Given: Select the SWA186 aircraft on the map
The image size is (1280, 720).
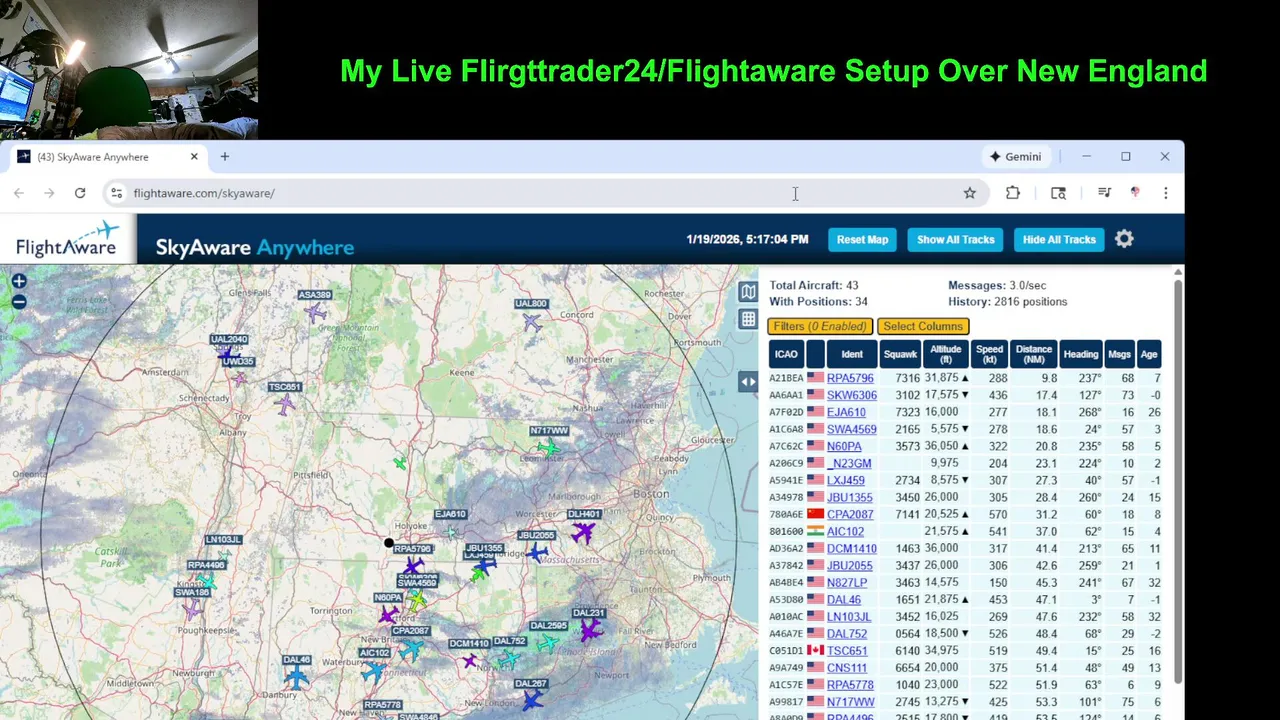Looking at the screenshot, I should click(x=192, y=608).
